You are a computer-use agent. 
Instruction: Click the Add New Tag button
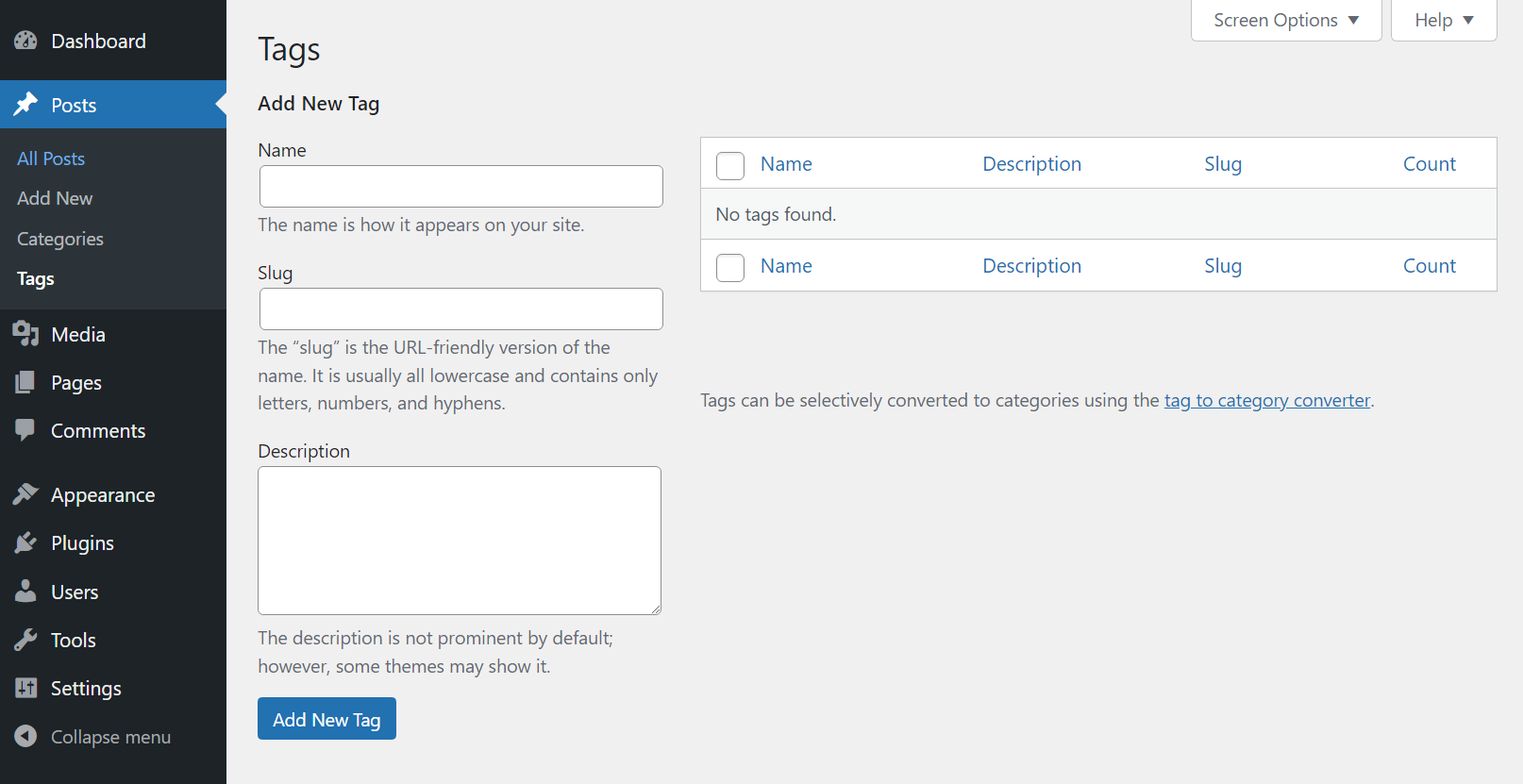(326, 719)
